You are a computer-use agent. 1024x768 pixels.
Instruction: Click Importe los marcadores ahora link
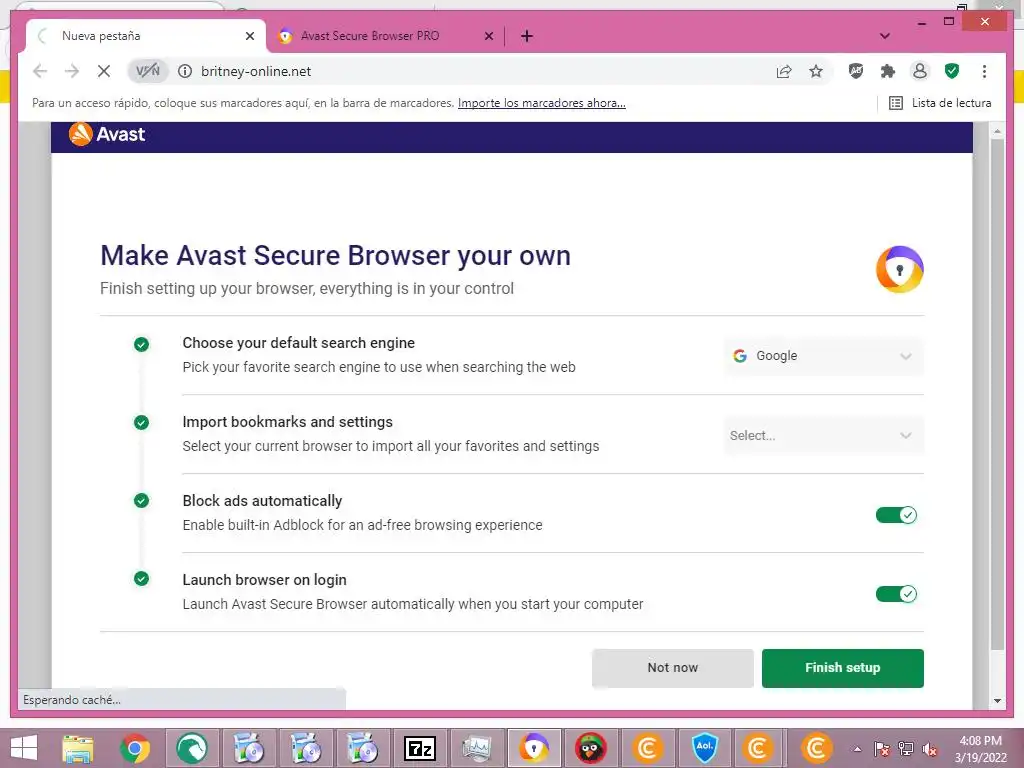[541, 103]
